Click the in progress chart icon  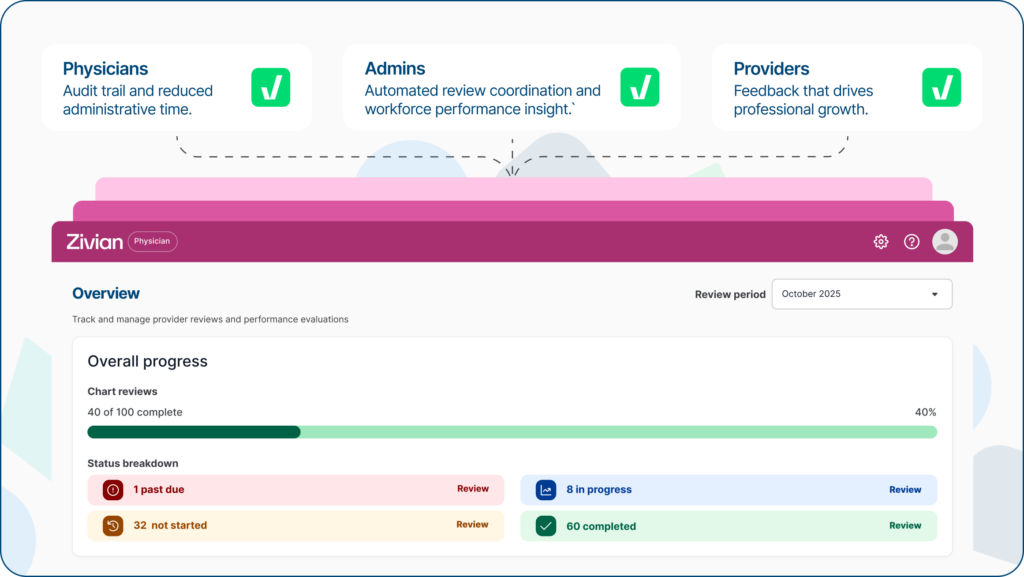[x=545, y=490]
